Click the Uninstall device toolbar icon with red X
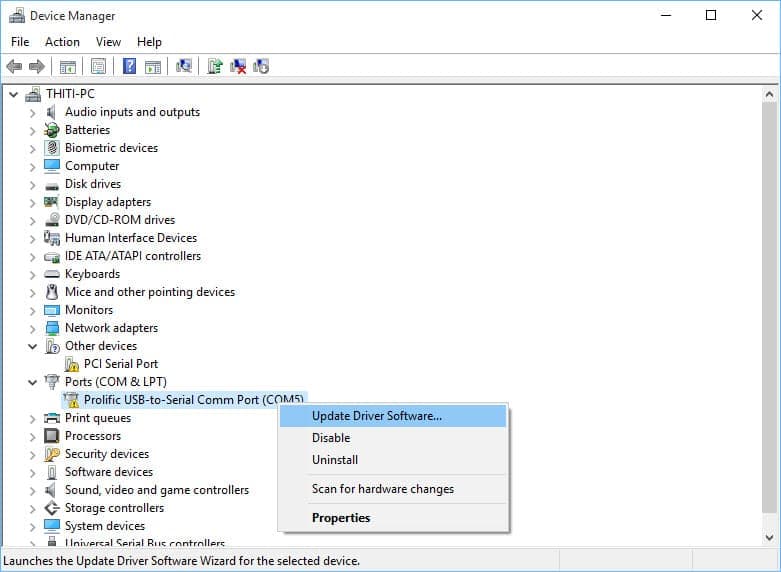This screenshot has height=572, width=781. click(238, 67)
